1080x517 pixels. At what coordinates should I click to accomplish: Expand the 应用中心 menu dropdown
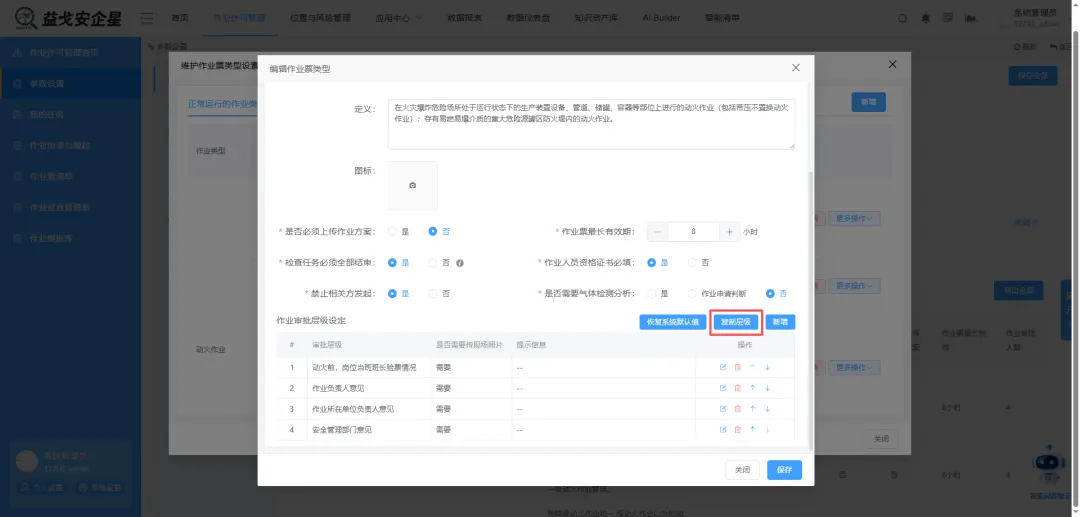pyautogui.click(x=399, y=19)
